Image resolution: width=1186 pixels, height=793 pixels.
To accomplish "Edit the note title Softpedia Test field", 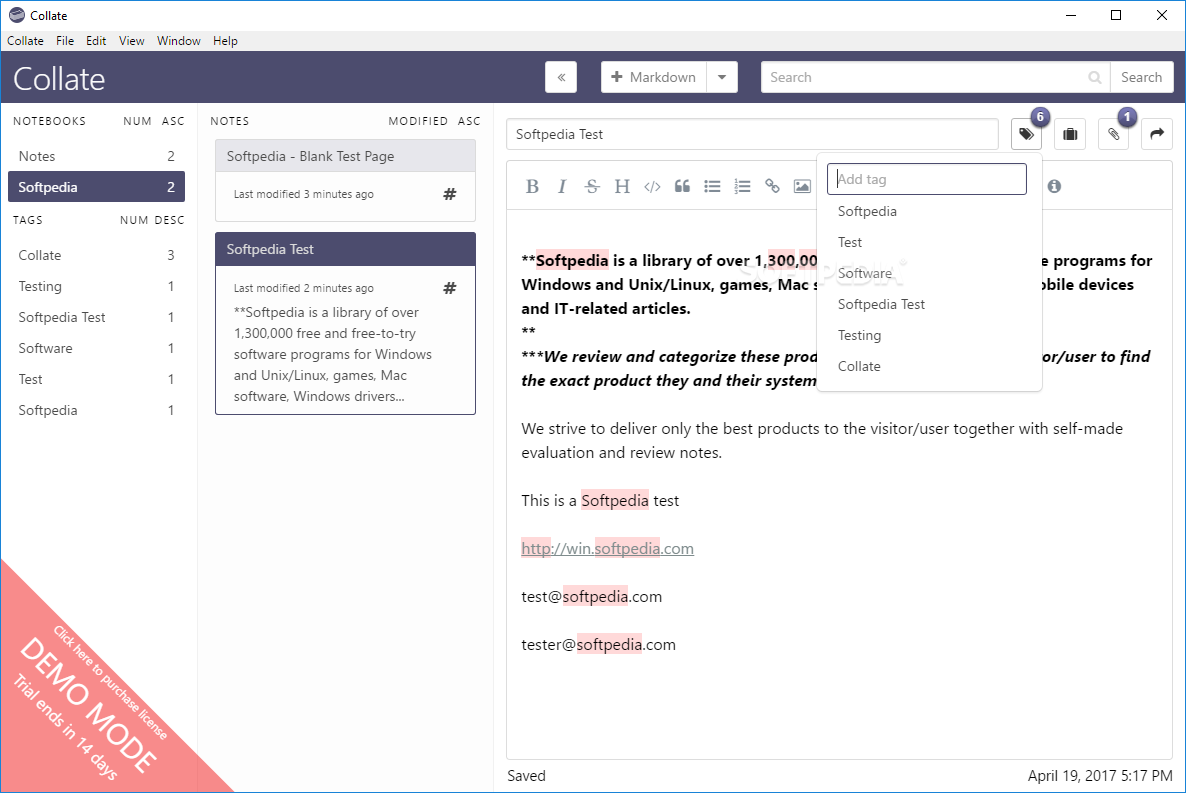I will (x=752, y=134).
